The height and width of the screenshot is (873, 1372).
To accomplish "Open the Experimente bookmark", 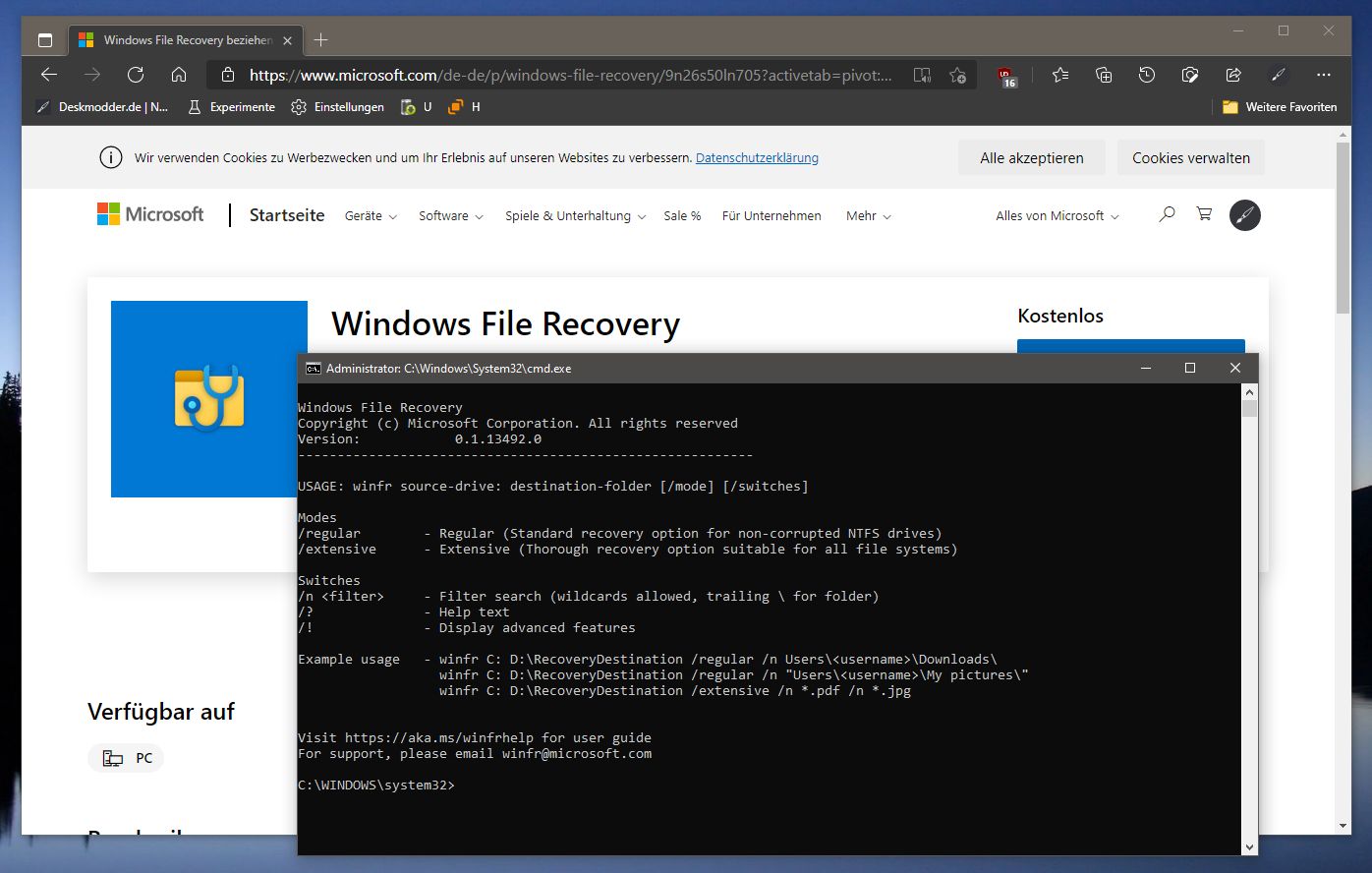I will 231,107.
